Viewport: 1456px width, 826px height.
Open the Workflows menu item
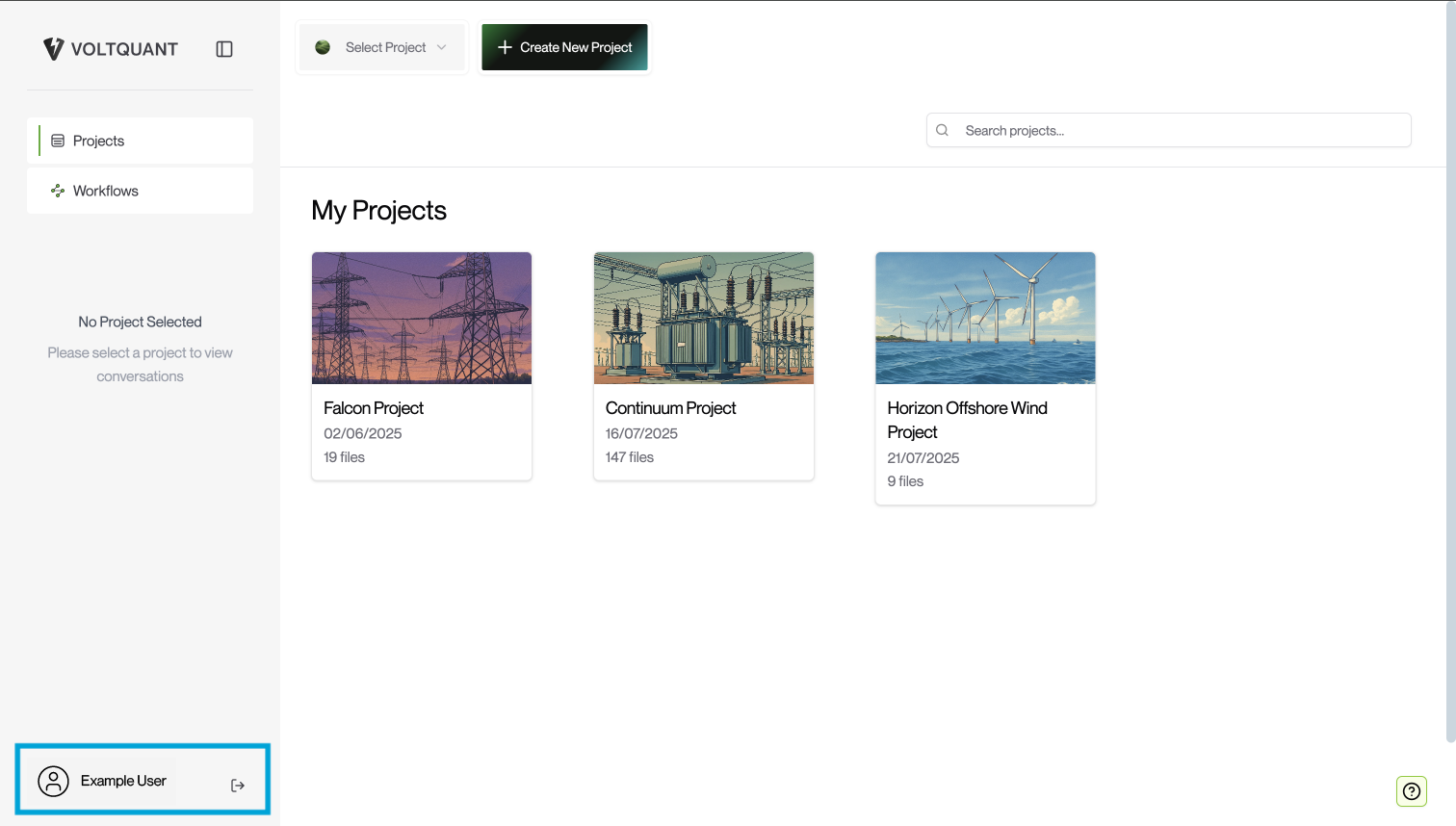141,191
